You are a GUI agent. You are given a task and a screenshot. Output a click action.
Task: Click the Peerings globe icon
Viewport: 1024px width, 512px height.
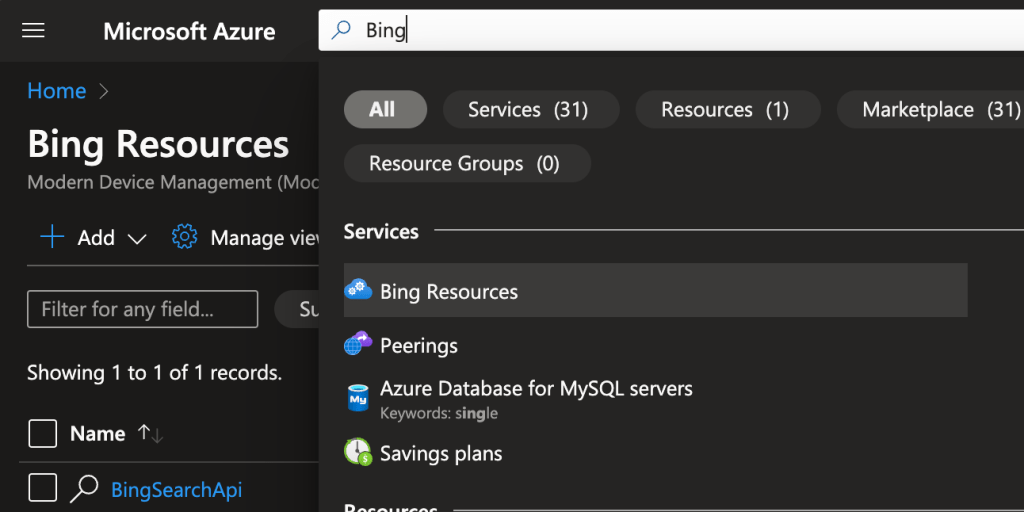coord(358,345)
